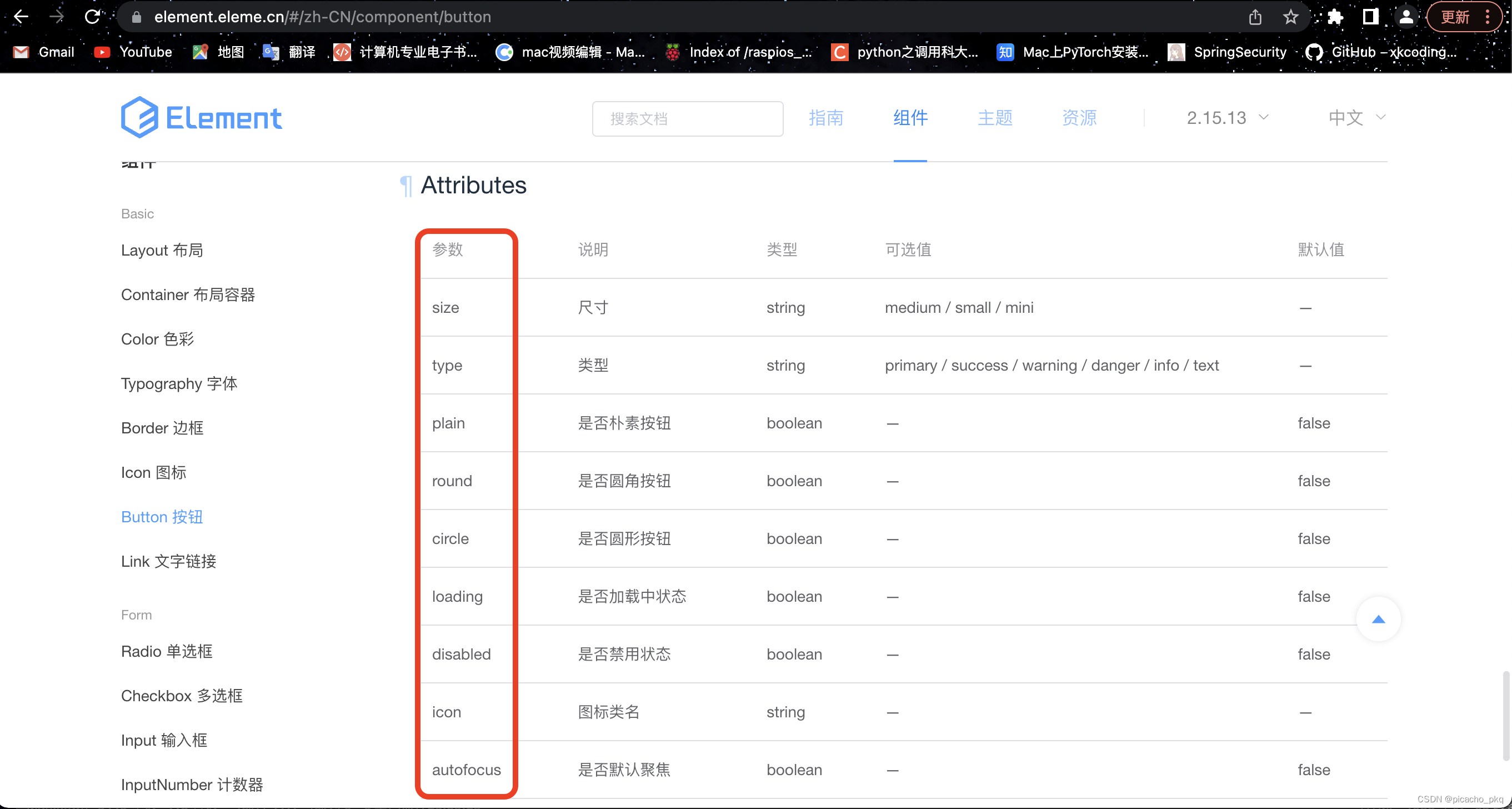Screen dimensions: 1512x809
Task: Open Input 输入框 in the sidebar
Action: (164, 741)
